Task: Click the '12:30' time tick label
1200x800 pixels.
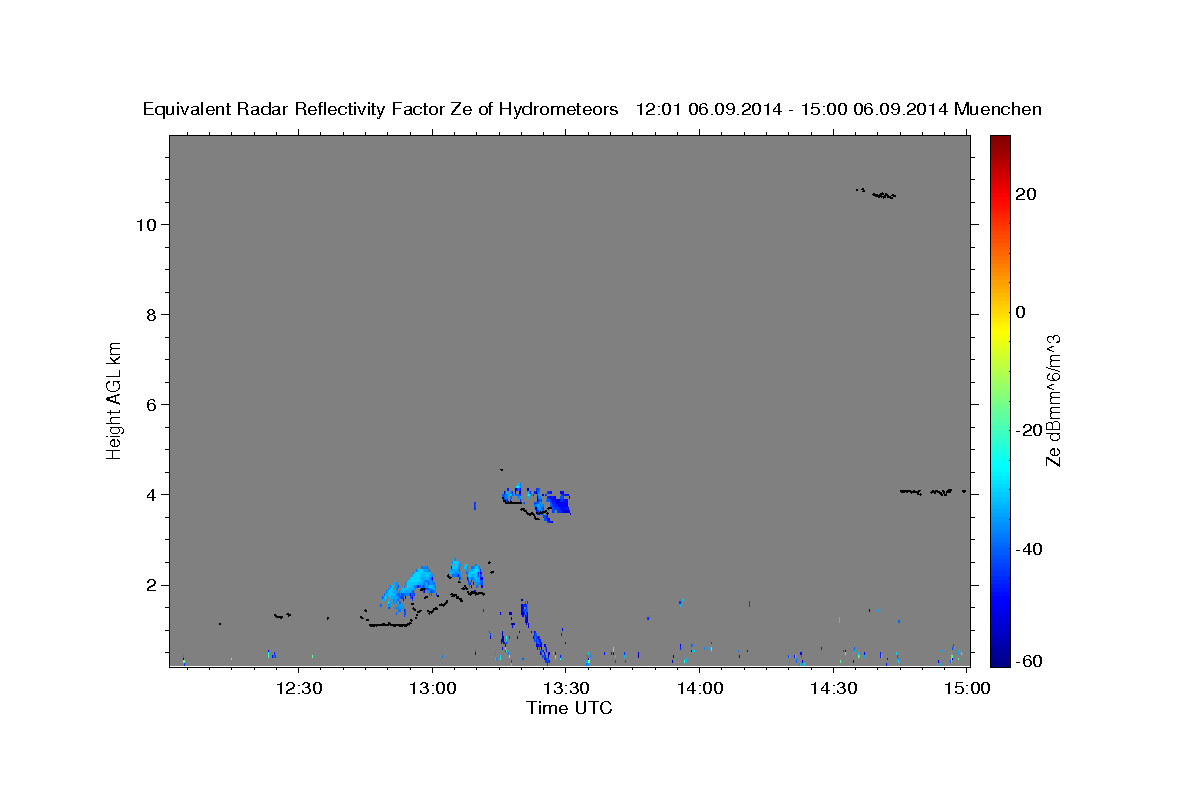Action: tap(299, 688)
